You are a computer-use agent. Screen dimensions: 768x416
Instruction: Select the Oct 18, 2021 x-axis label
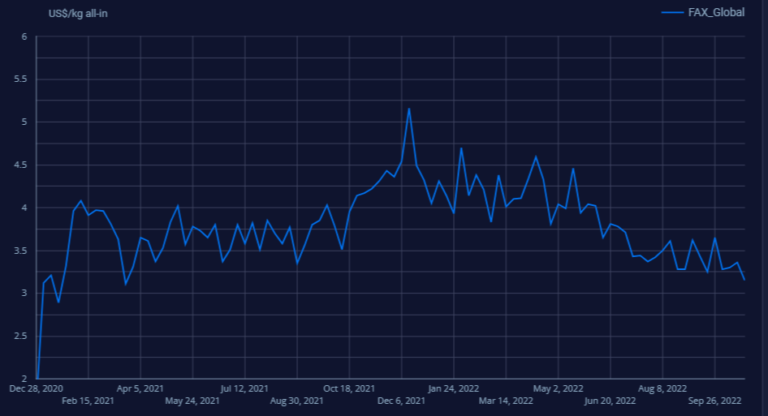pos(349,388)
